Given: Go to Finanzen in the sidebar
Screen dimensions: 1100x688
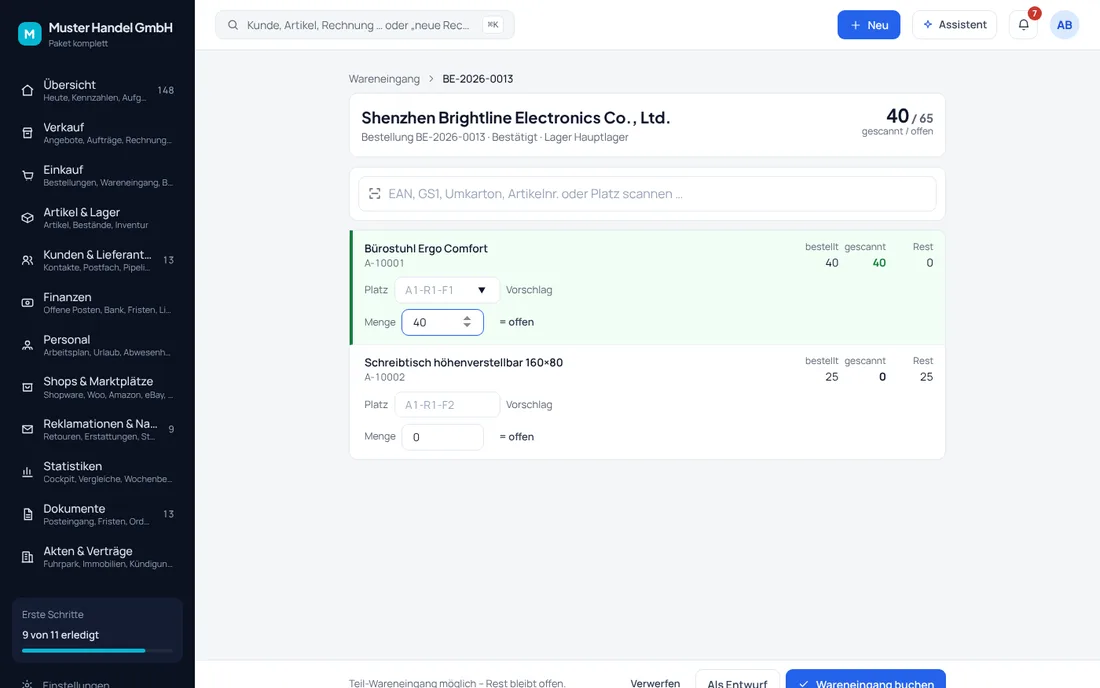Looking at the screenshot, I should pyautogui.click(x=98, y=302).
